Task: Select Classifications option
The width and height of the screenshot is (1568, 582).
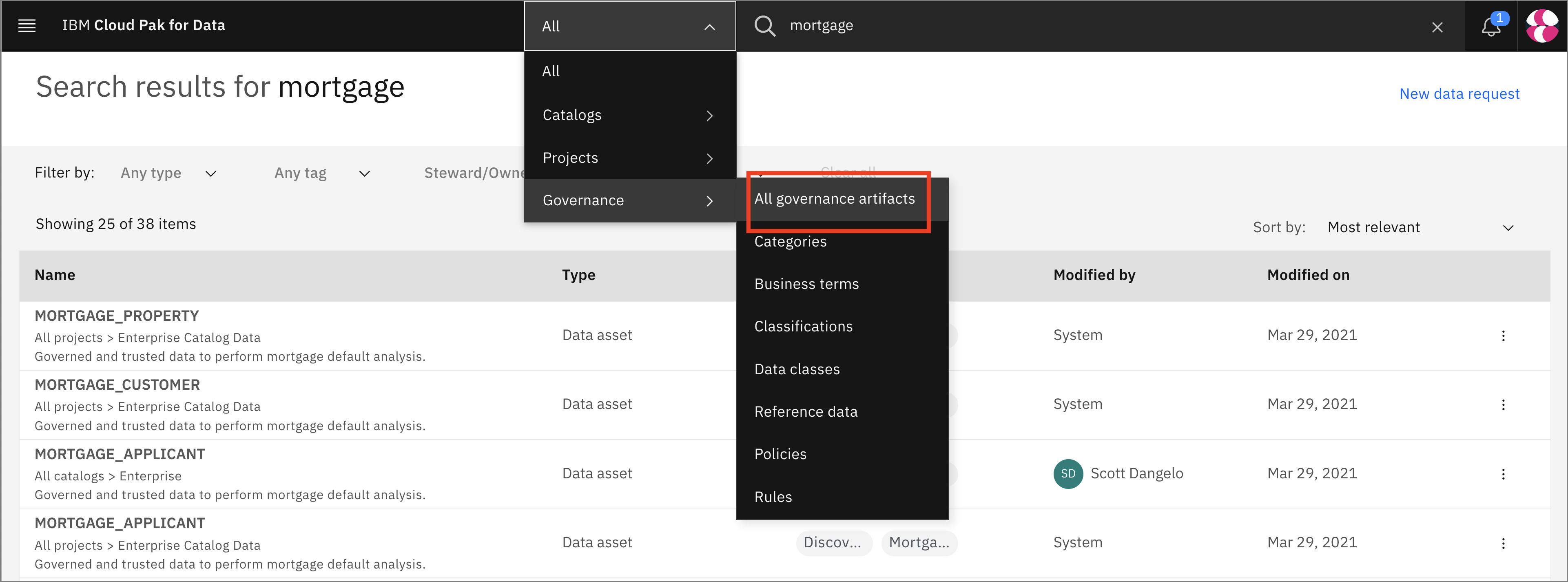Action: [x=842, y=327]
